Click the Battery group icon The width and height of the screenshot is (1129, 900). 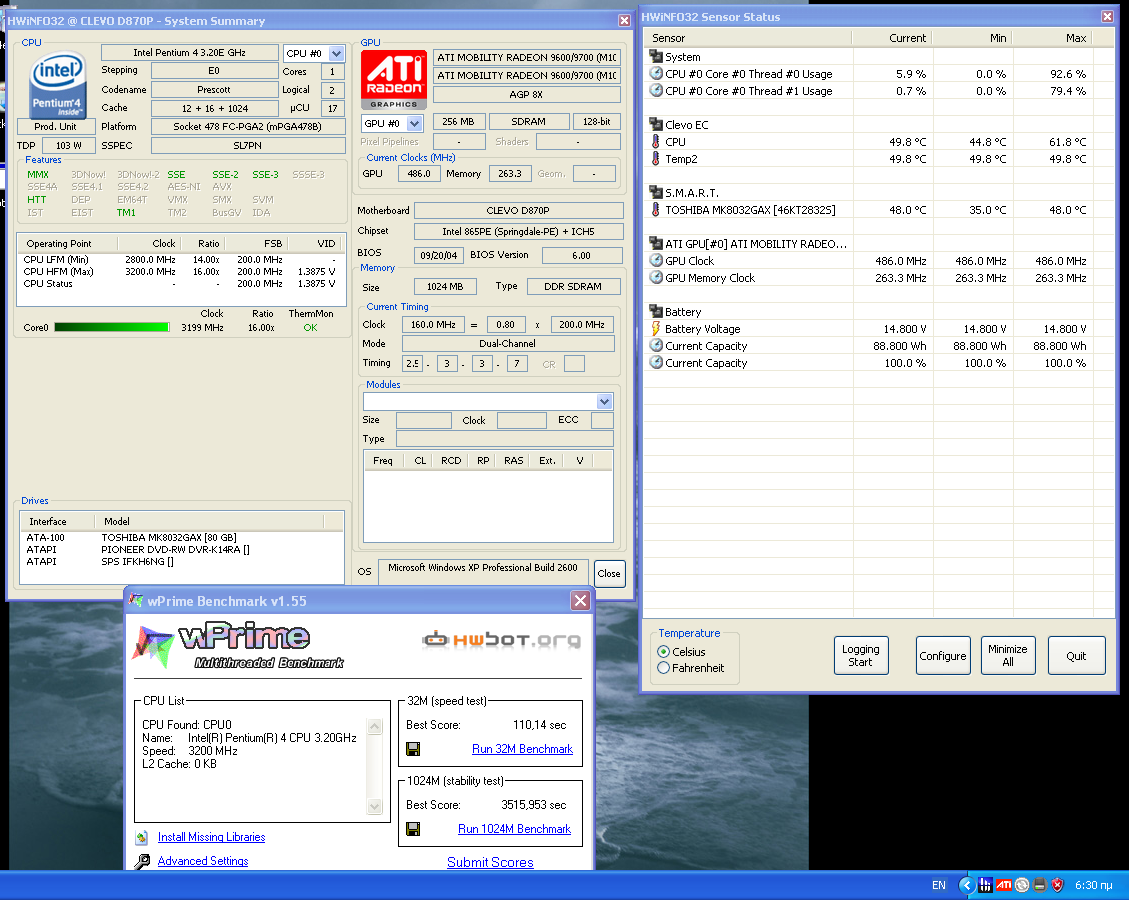point(656,312)
